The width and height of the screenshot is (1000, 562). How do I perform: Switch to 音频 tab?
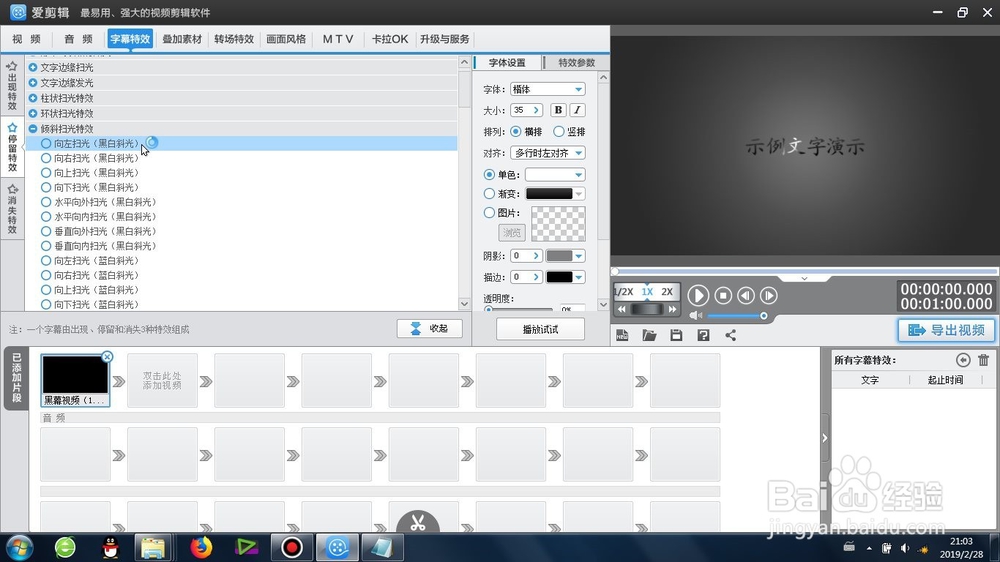pos(78,39)
